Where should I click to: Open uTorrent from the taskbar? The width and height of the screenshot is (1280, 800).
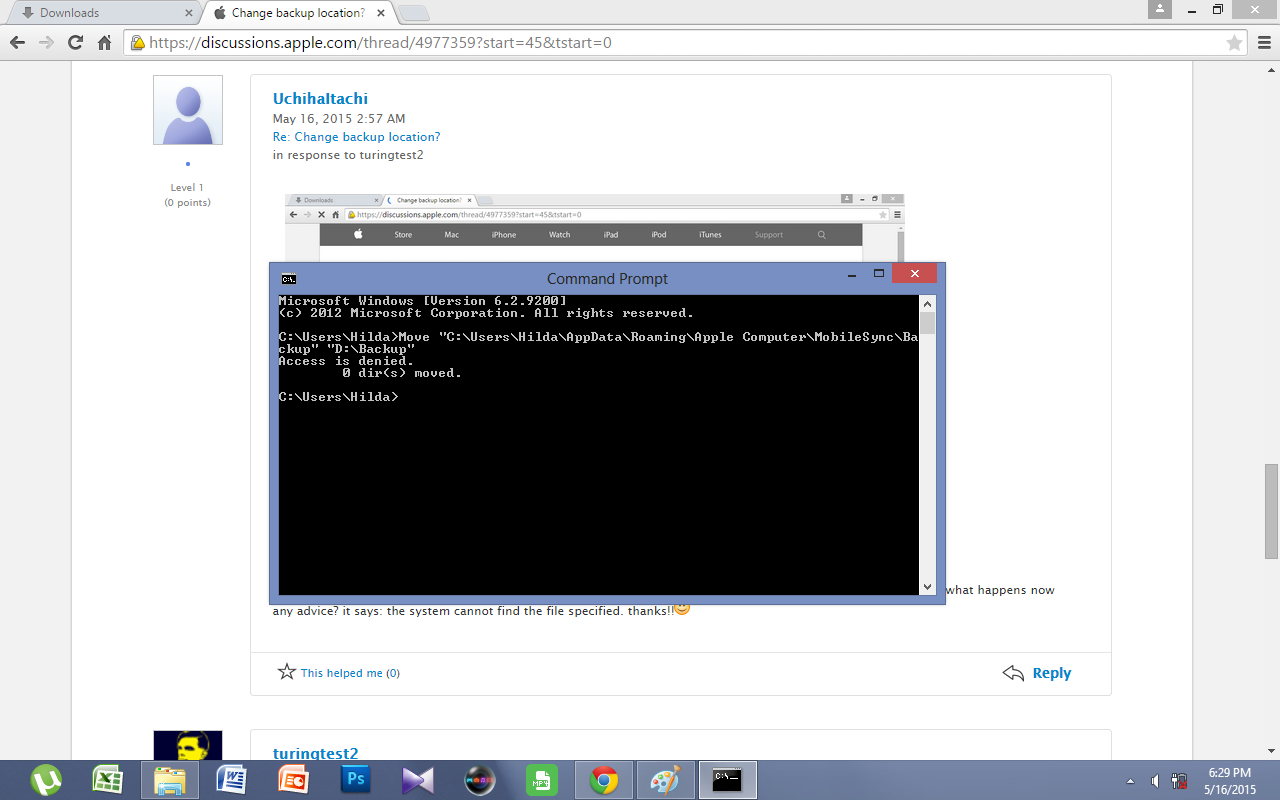(x=46, y=780)
